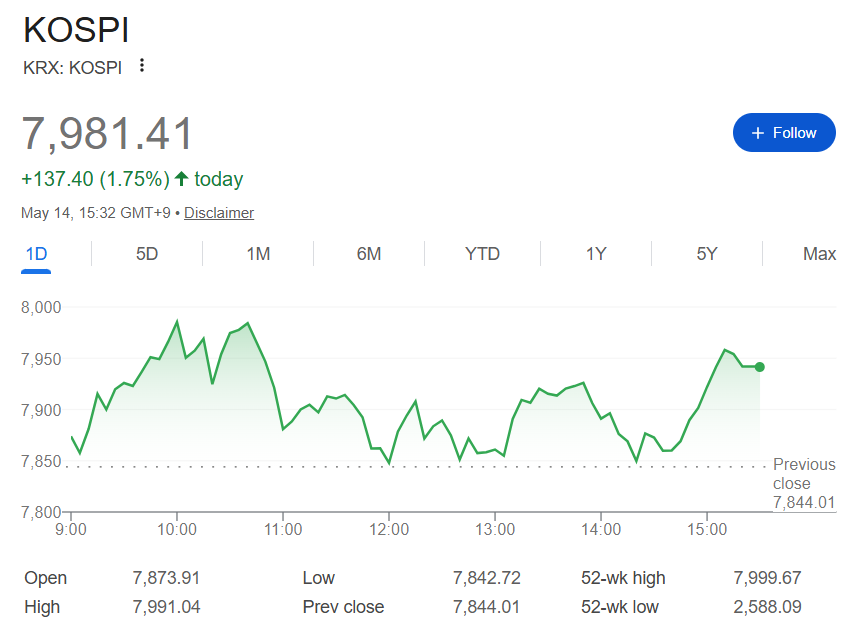Click the Low value 7,842.72
This screenshot has height=628, width=856.
(487, 578)
